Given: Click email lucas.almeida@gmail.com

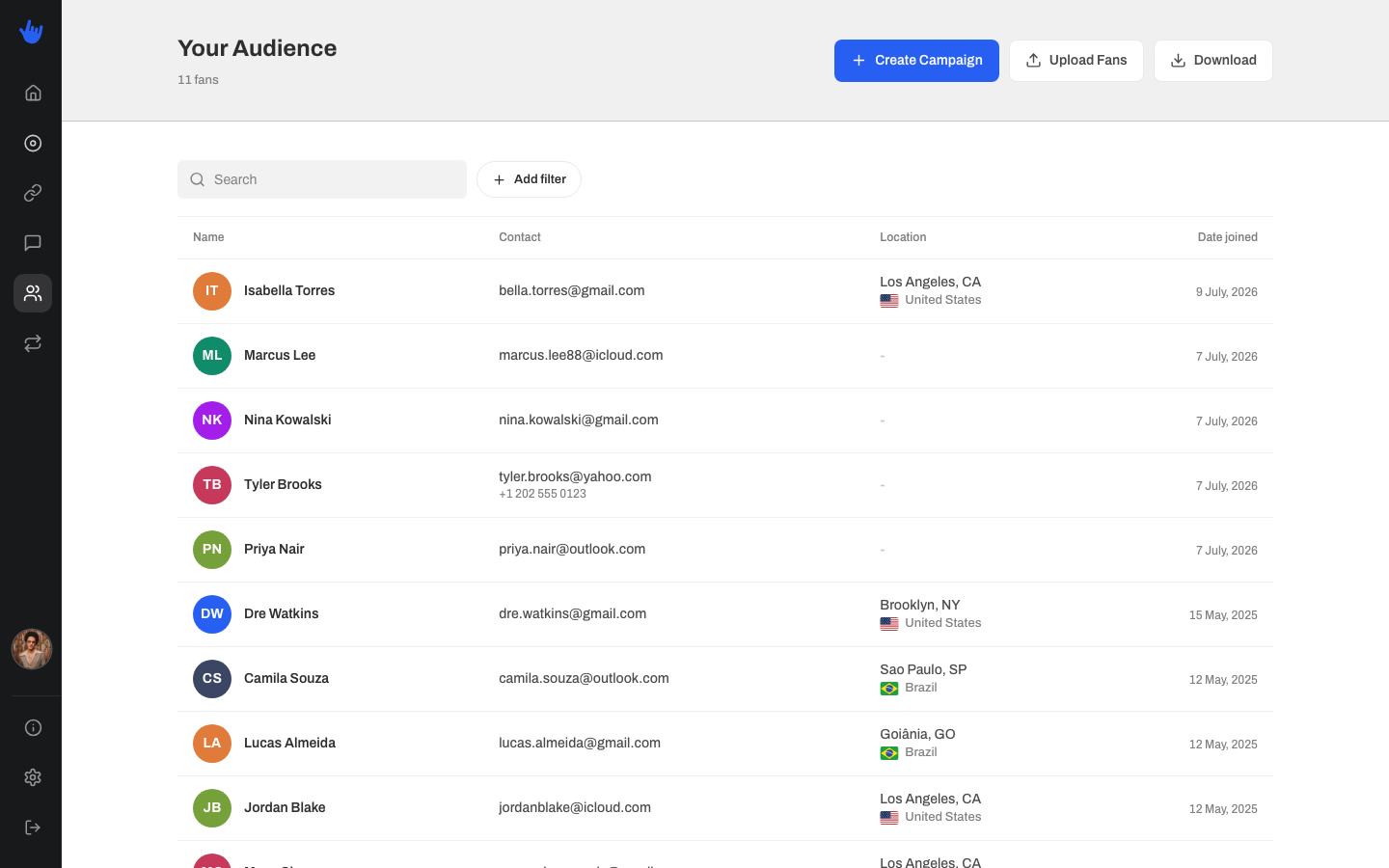Looking at the screenshot, I should pos(580,744).
